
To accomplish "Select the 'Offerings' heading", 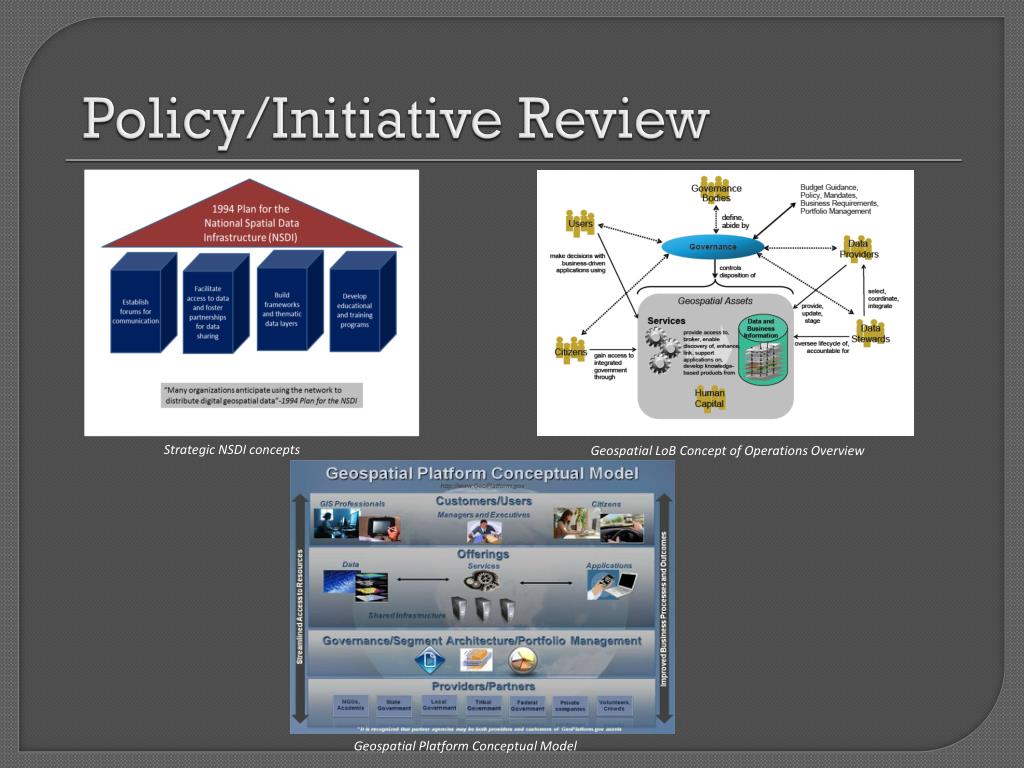I will [483, 554].
